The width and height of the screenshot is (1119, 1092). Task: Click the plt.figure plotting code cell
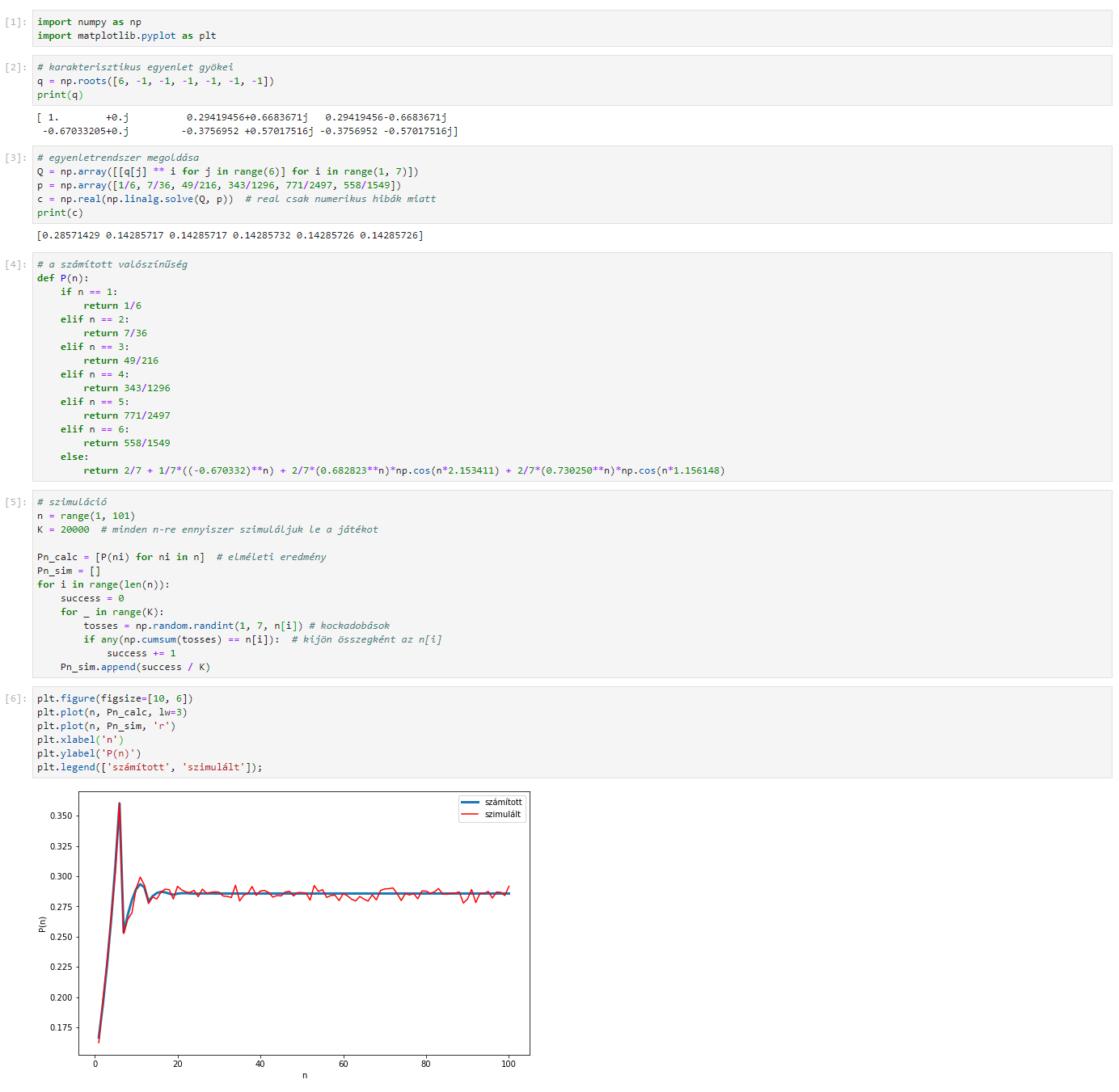572,732
